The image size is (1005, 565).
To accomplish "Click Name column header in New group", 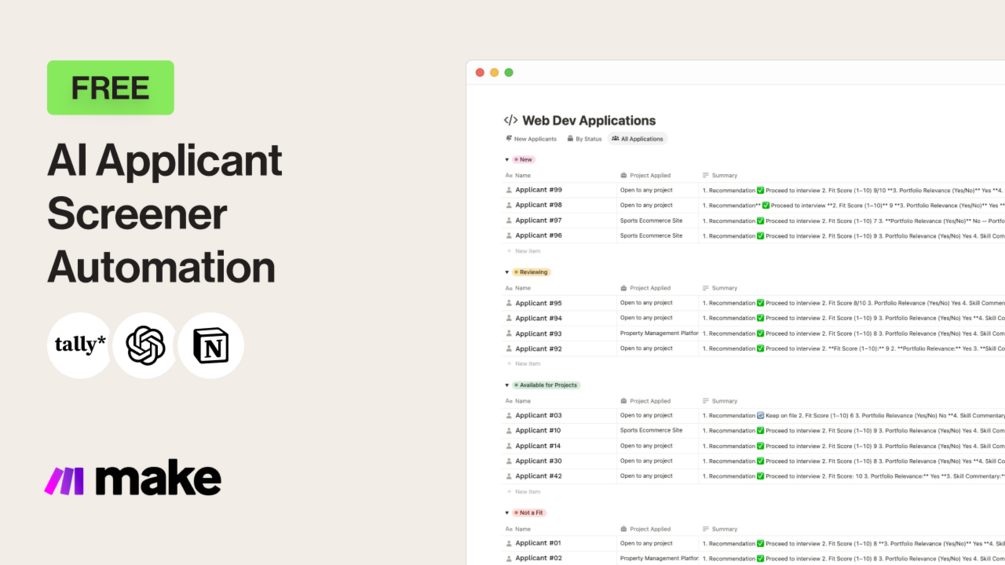I will 519,176.
